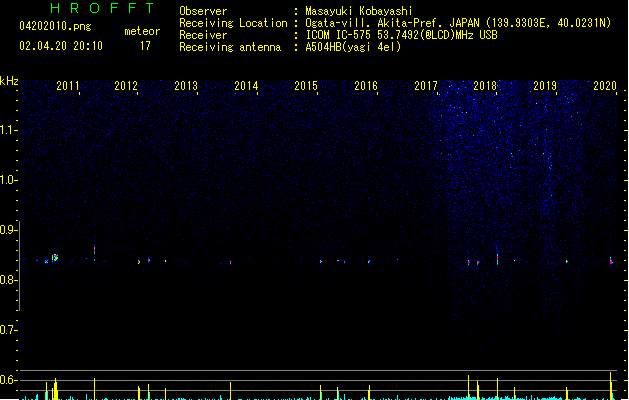Viewport: 629px width, 400px height.
Task: Click the Observer label
Action: [203, 11]
